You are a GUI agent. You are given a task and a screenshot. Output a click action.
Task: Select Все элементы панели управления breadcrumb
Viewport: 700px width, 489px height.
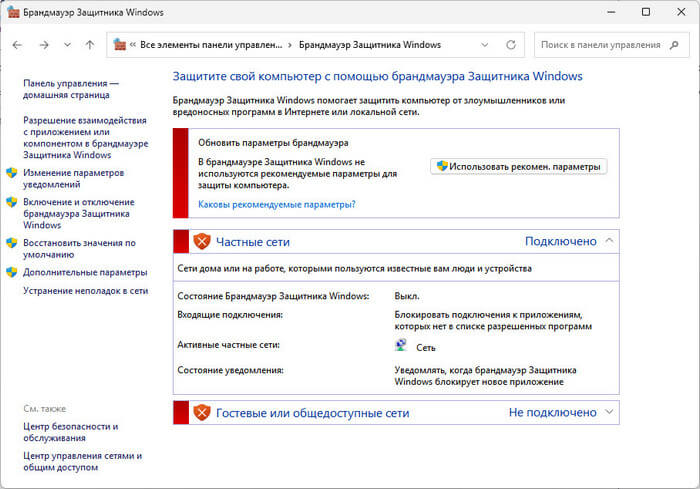pos(212,45)
